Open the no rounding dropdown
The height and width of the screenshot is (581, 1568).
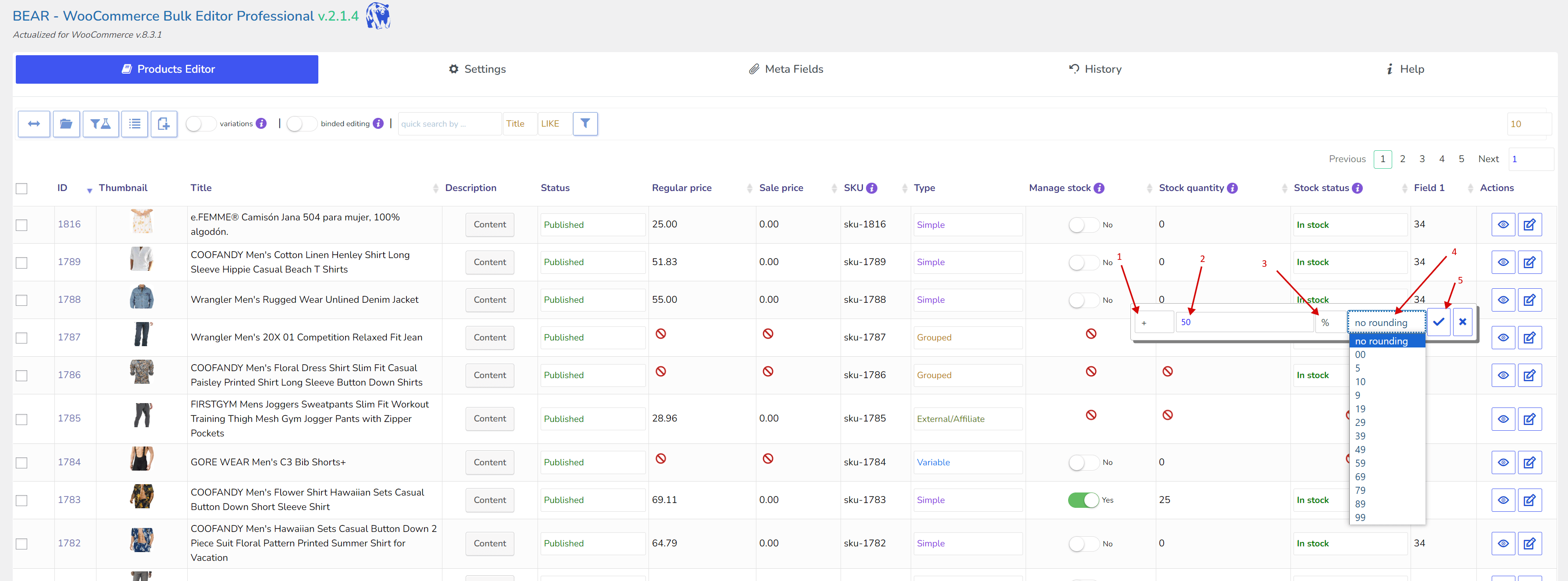[x=1386, y=322]
